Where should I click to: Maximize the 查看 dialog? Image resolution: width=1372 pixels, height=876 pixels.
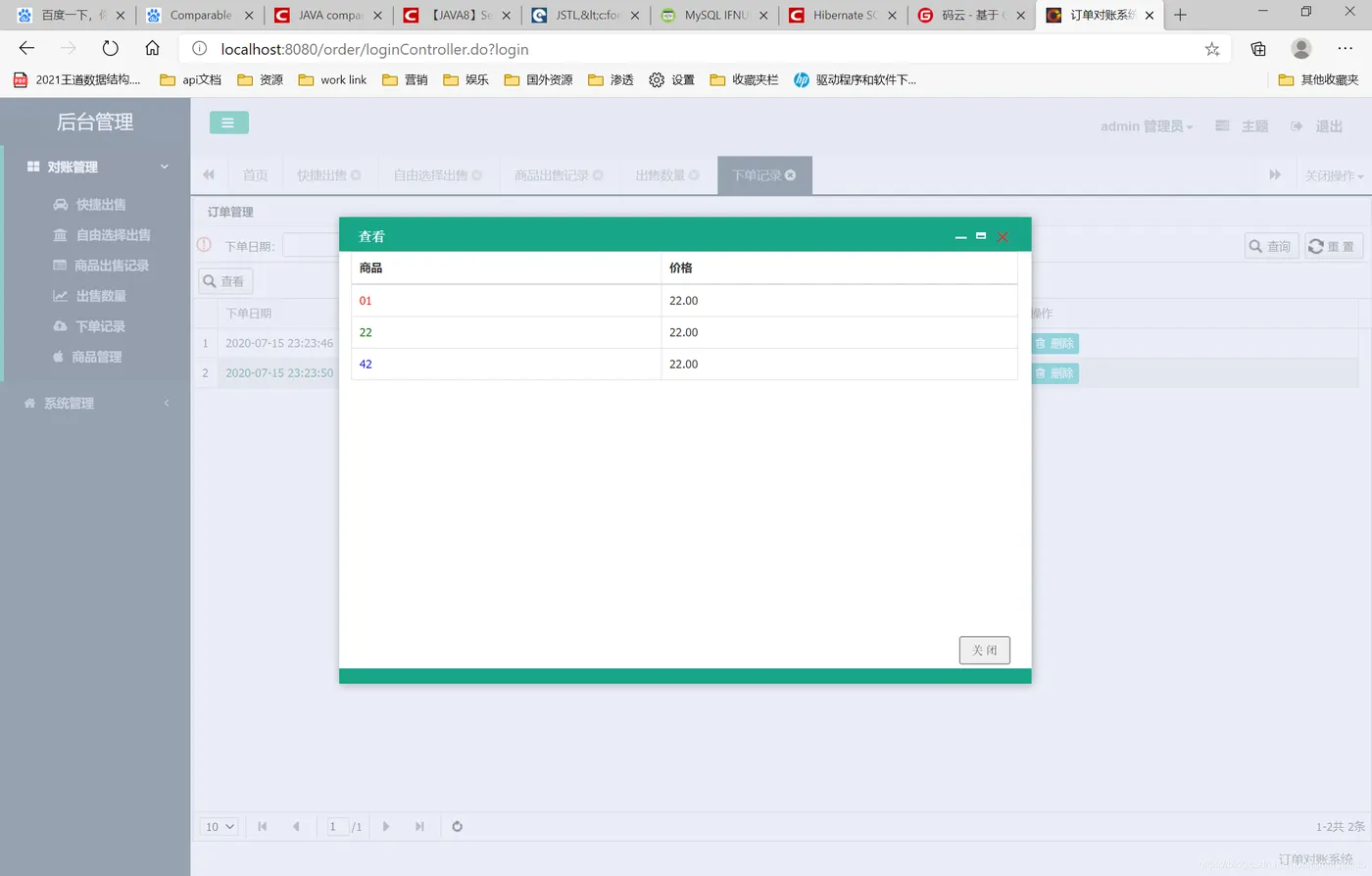coord(981,236)
